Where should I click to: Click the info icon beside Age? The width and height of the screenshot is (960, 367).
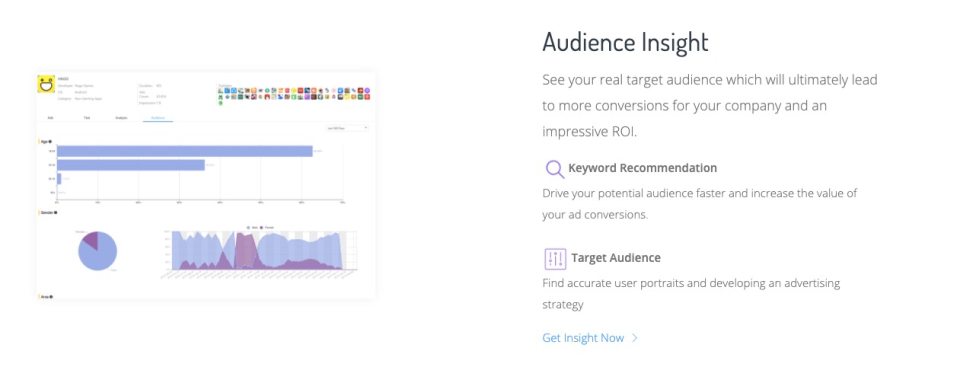pyautogui.click(x=50, y=142)
